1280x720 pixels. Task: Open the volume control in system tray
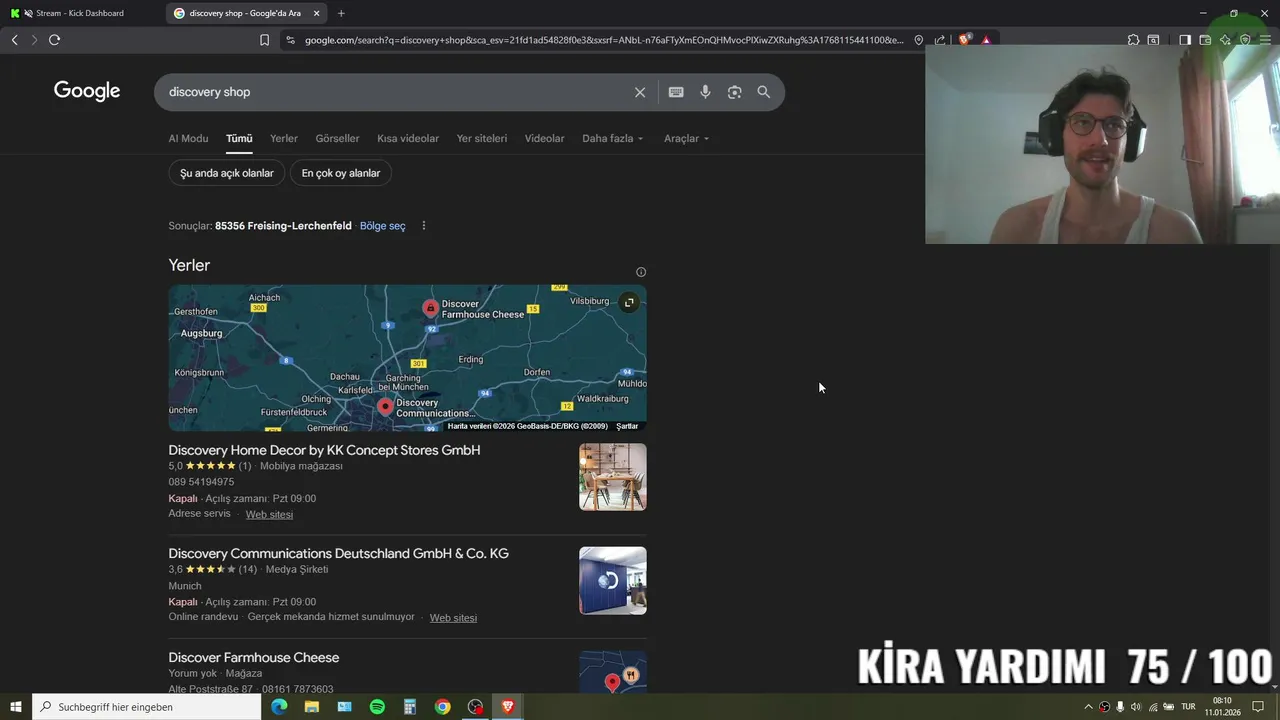click(x=1136, y=707)
